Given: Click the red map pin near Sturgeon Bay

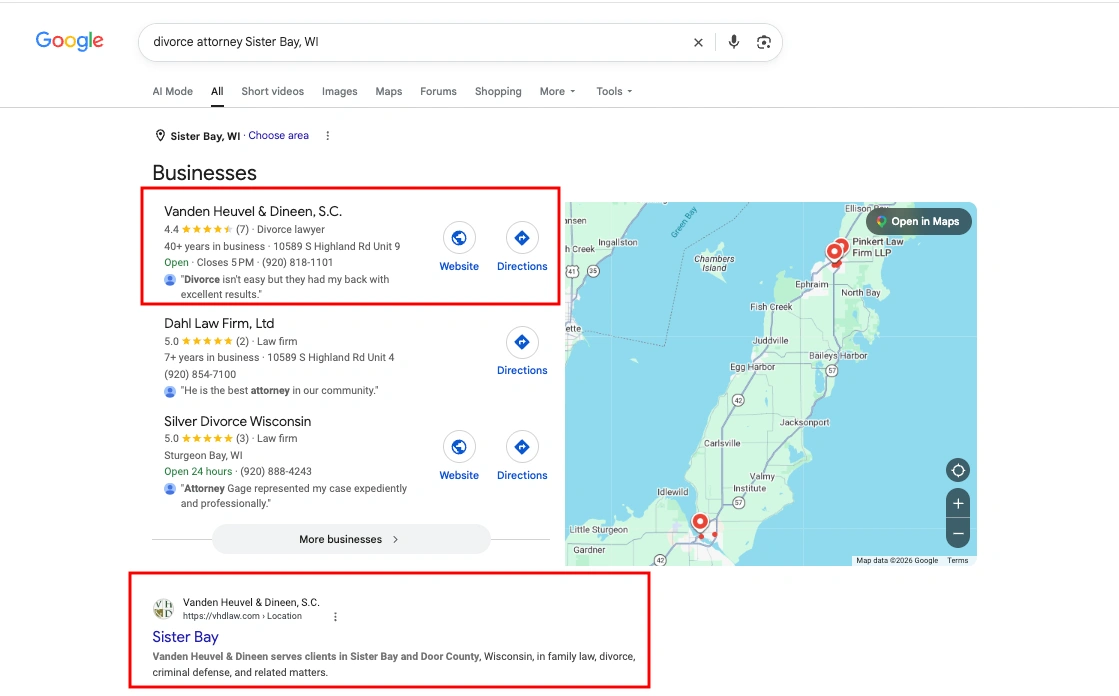Looking at the screenshot, I should tap(700, 522).
